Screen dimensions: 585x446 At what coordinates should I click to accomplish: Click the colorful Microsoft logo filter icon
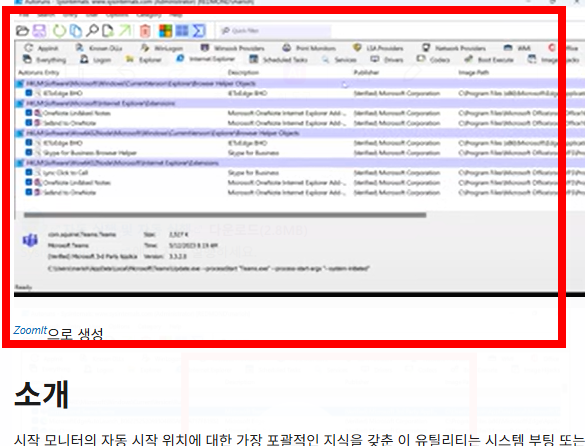pyautogui.click(x=165, y=31)
